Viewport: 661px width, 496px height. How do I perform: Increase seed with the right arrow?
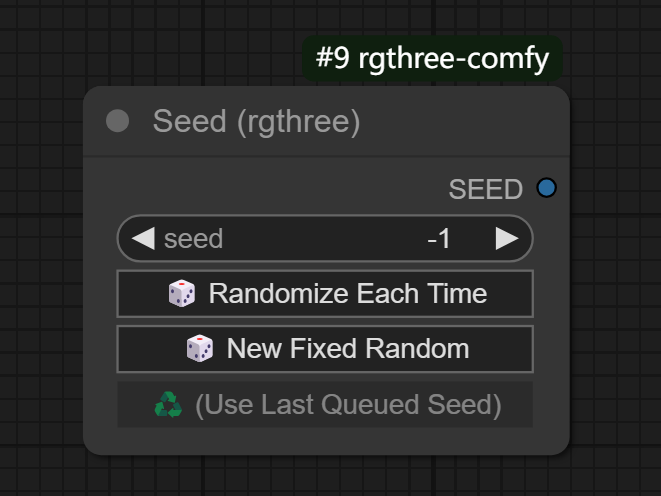pyautogui.click(x=507, y=239)
